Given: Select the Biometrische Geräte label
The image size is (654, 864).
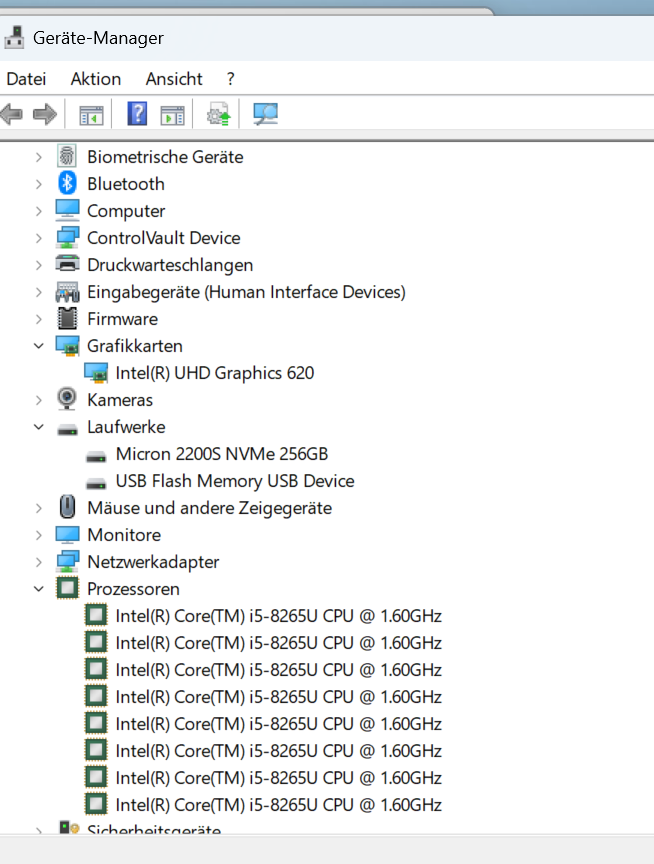Looking at the screenshot, I should pyautogui.click(x=165, y=157).
